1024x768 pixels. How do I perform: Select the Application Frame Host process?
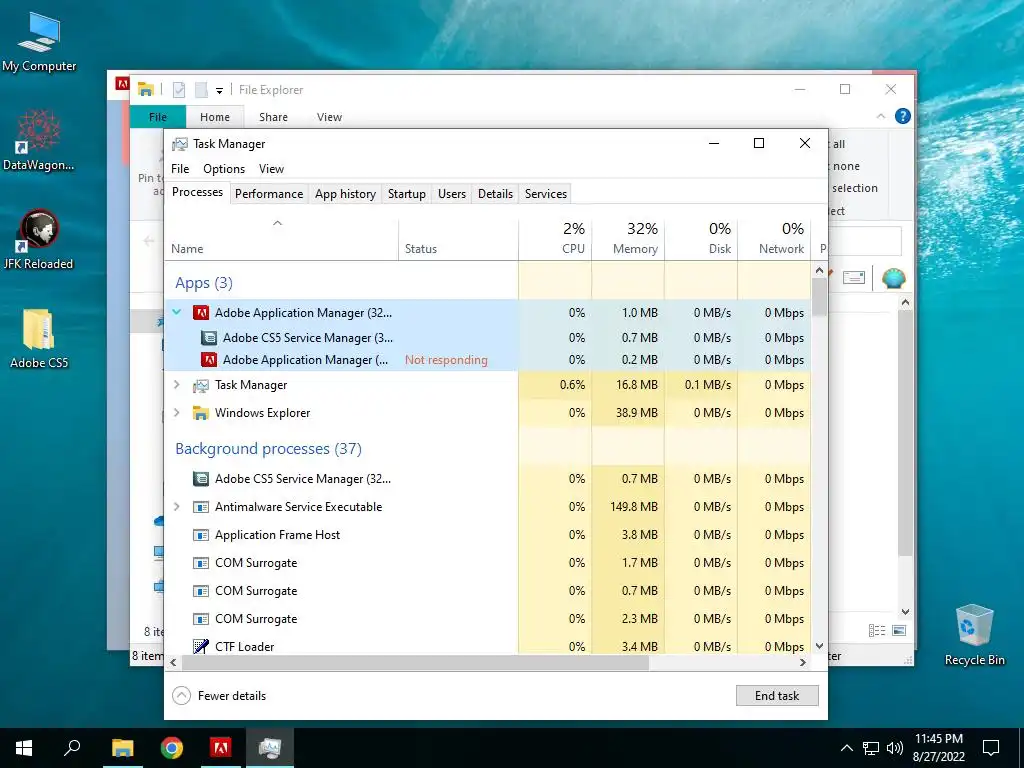click(x=488, y=535)
